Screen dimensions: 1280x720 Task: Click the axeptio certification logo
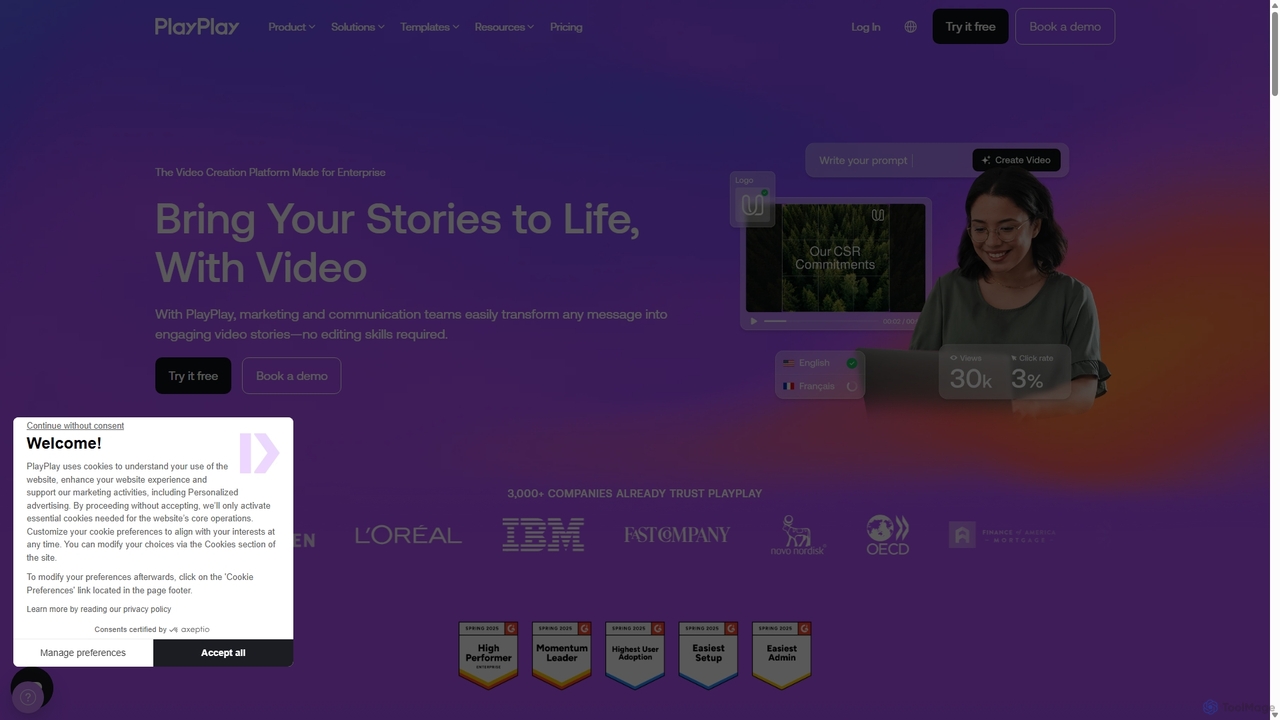point(189,630)
